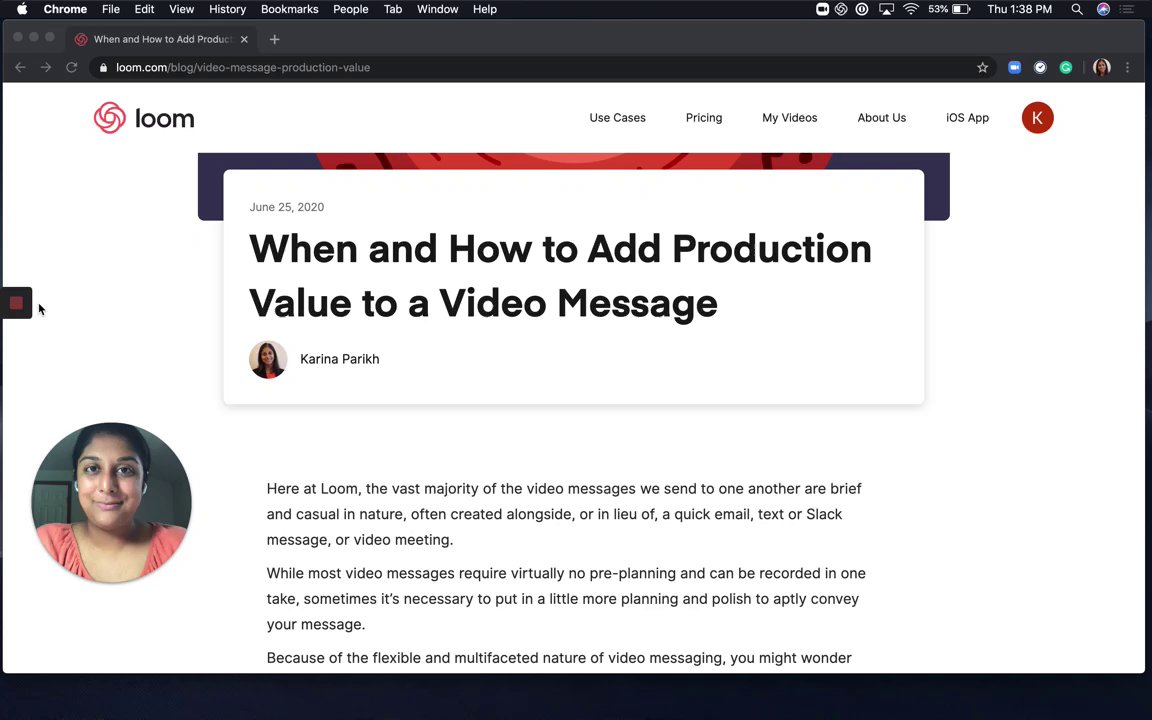Open the Help menu
The image size is (1152, 720).
tap(485, 9)
